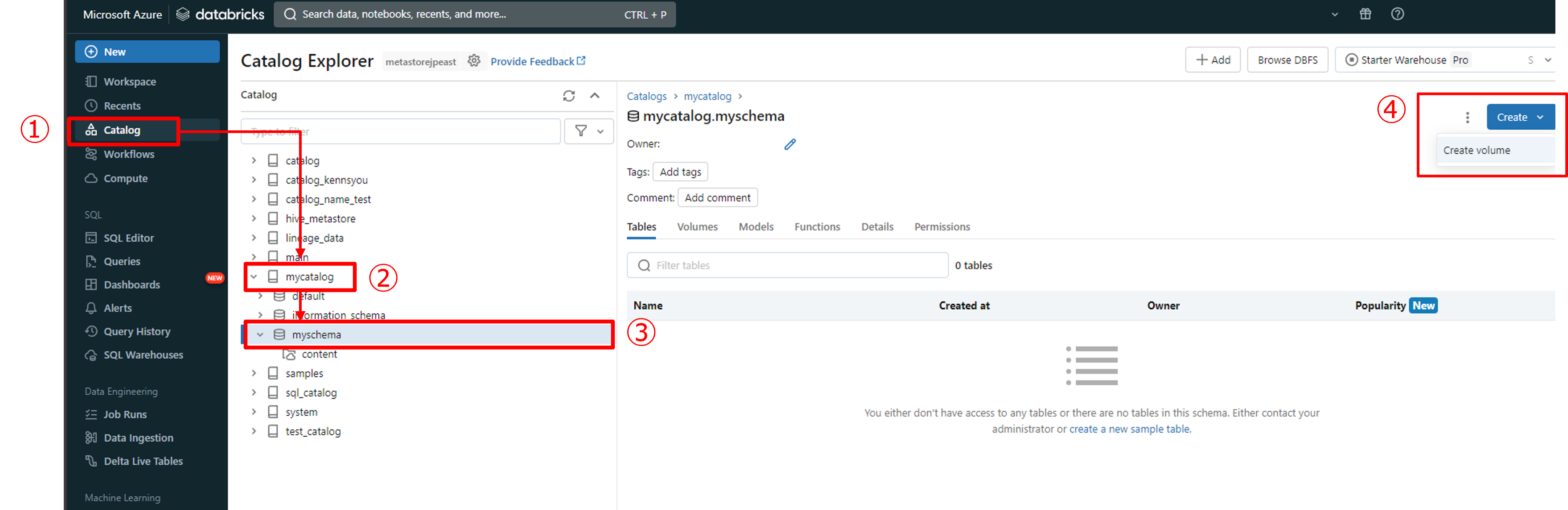Switch to the Permissions tab
Screen dimensions: 1568x510
click(942, 227)
